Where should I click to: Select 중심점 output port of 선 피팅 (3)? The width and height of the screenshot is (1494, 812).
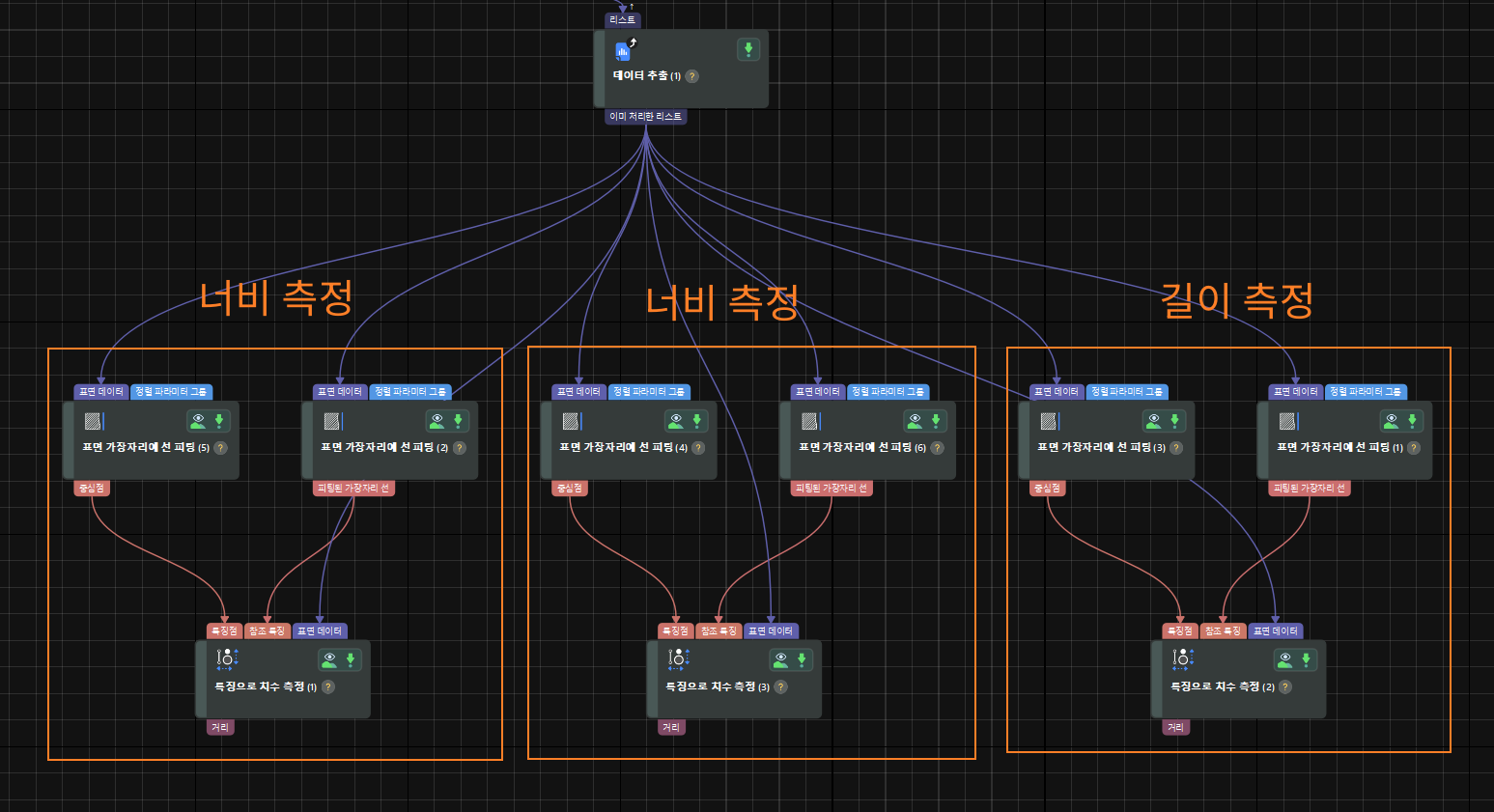(x=1048, y=489)
